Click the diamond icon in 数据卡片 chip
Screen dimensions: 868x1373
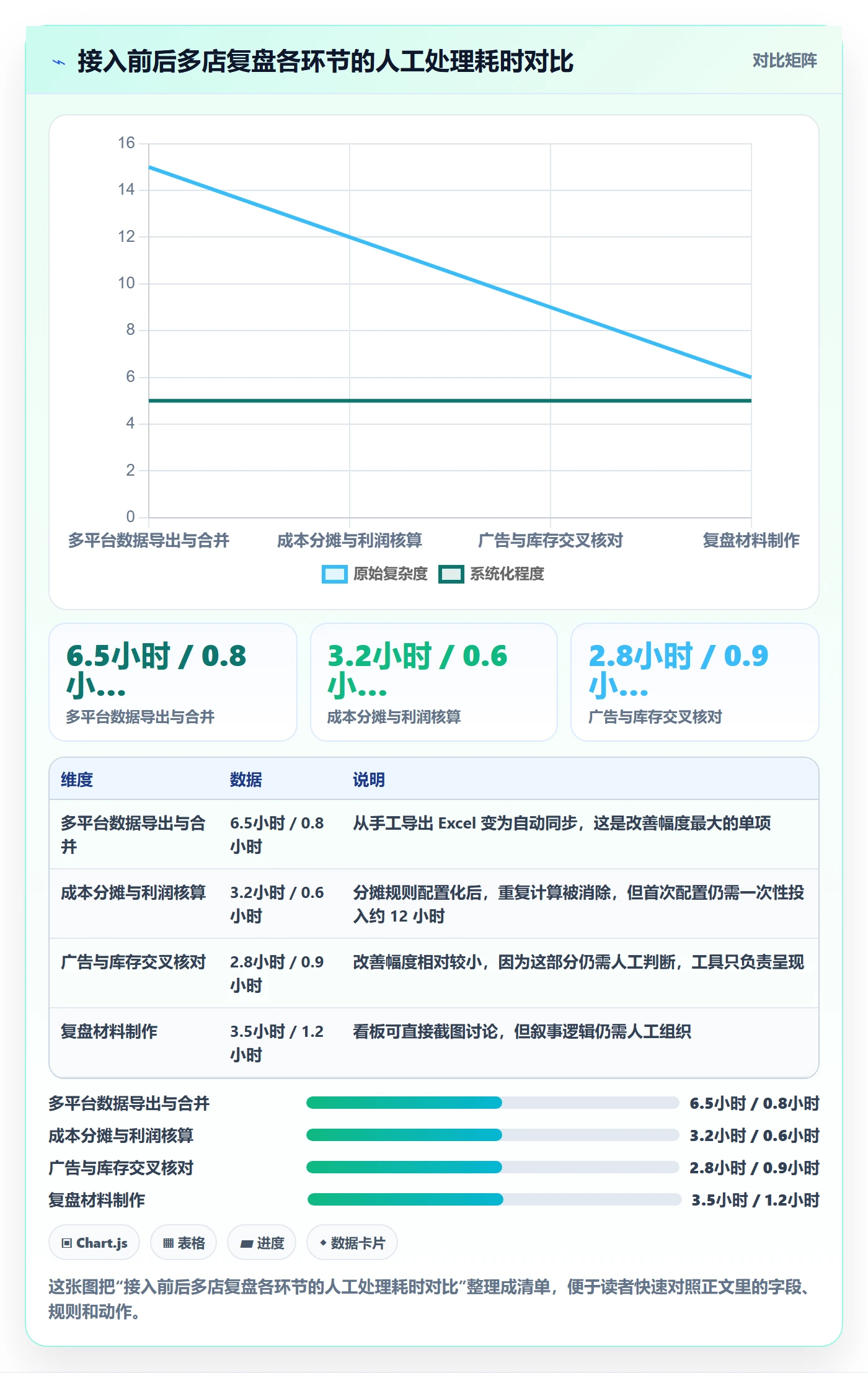(x=323, y=1243)
